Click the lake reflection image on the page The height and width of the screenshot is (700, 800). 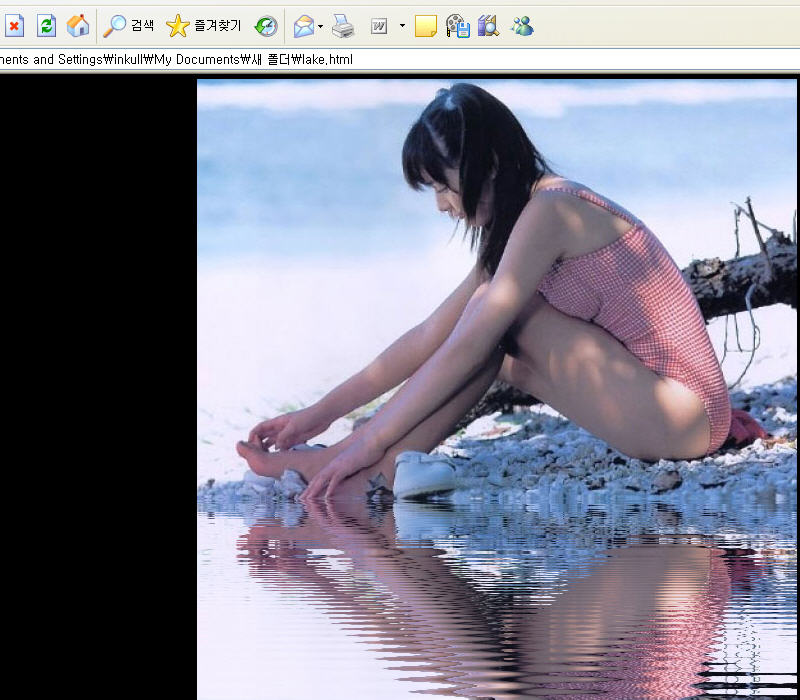pos(497,389)
